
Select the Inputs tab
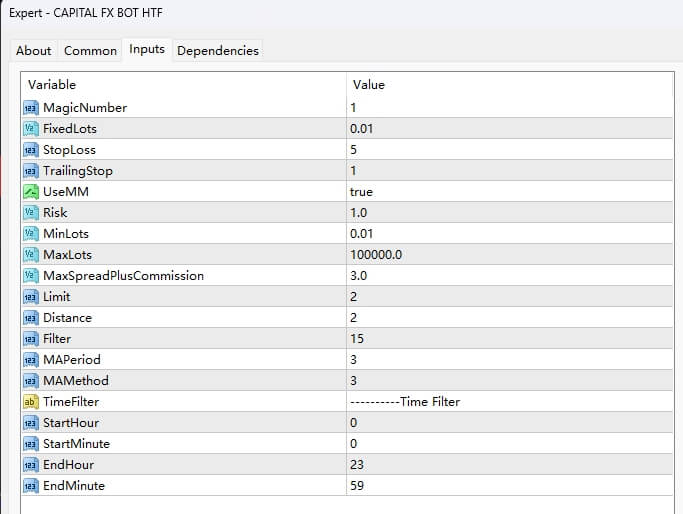point(147,49)
